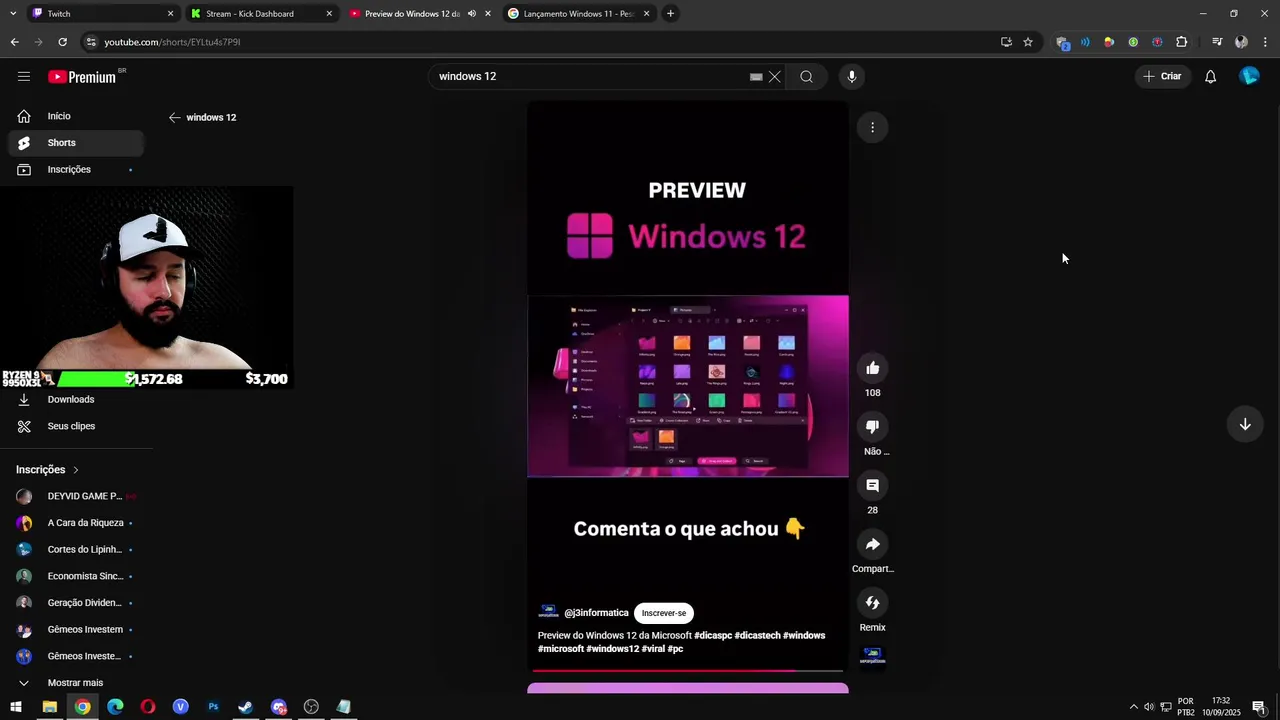Viewport: 1280px width, 720px height.
Task: Open Steam from the taskbar
Action: pos(245,707)
